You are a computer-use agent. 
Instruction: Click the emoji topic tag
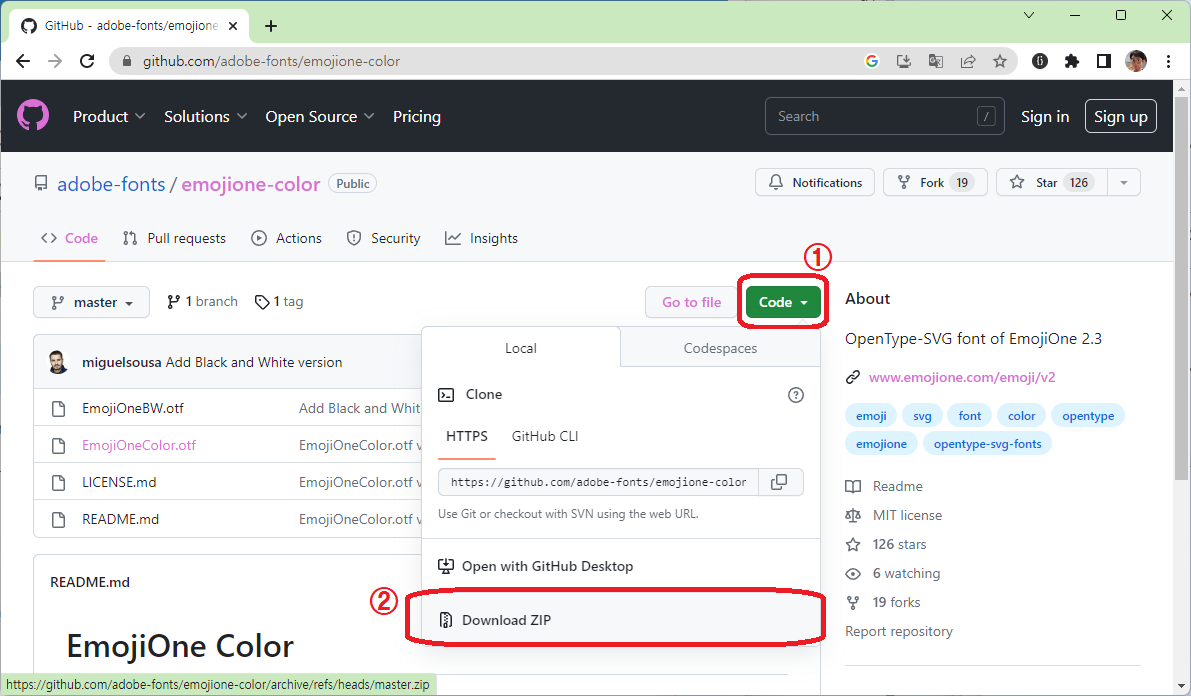(870, 416)
